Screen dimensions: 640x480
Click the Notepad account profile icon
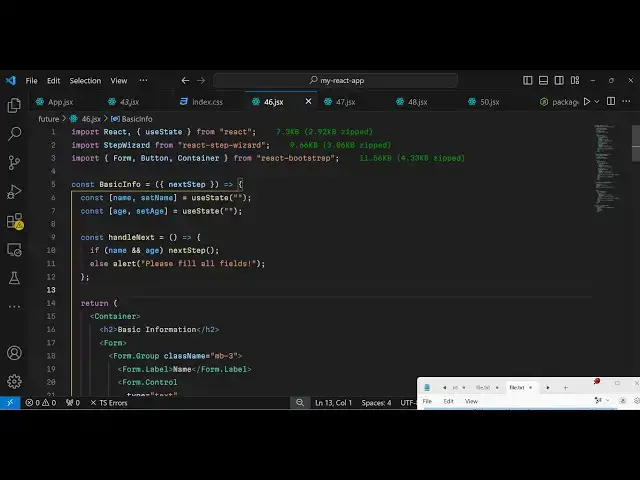622,401
